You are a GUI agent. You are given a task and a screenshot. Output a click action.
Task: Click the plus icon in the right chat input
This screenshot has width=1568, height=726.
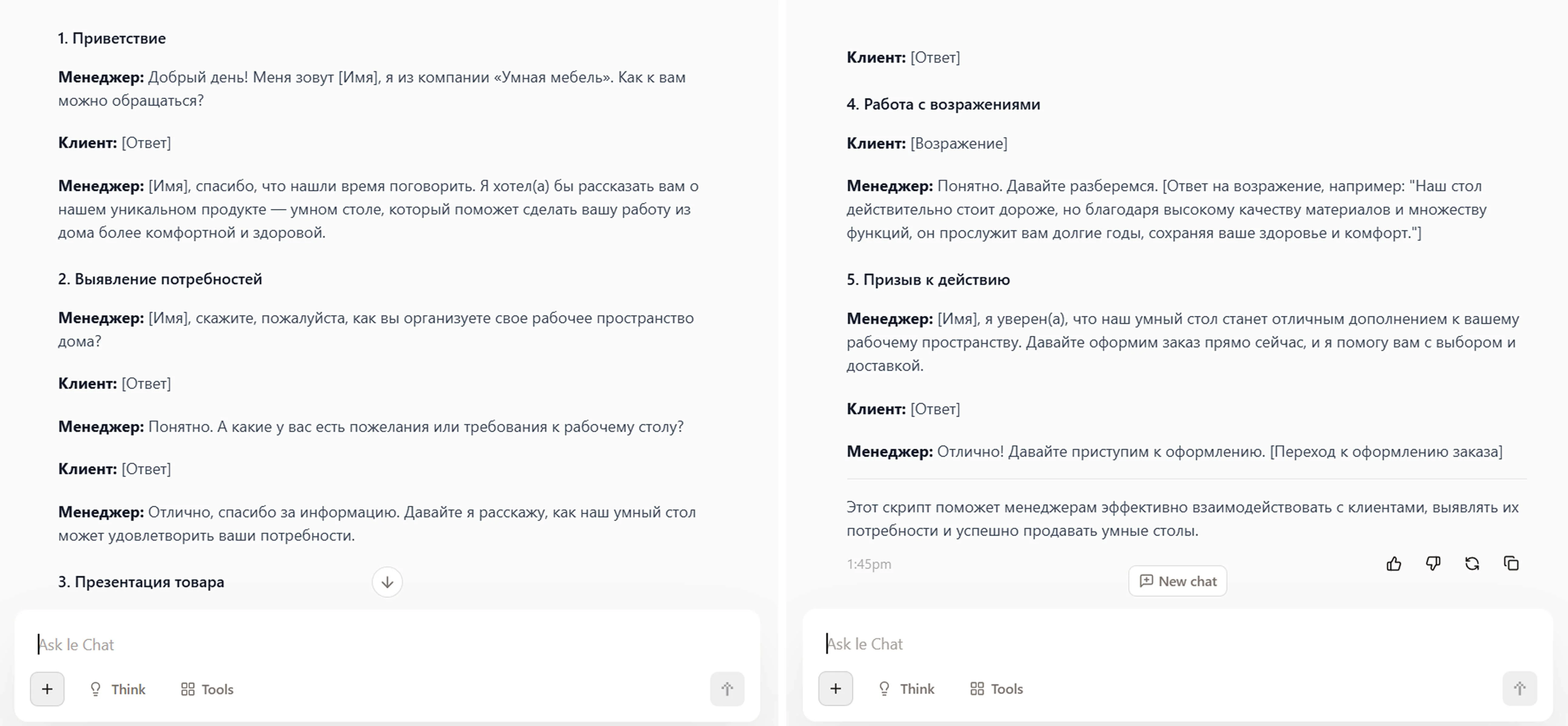(835, 688)
